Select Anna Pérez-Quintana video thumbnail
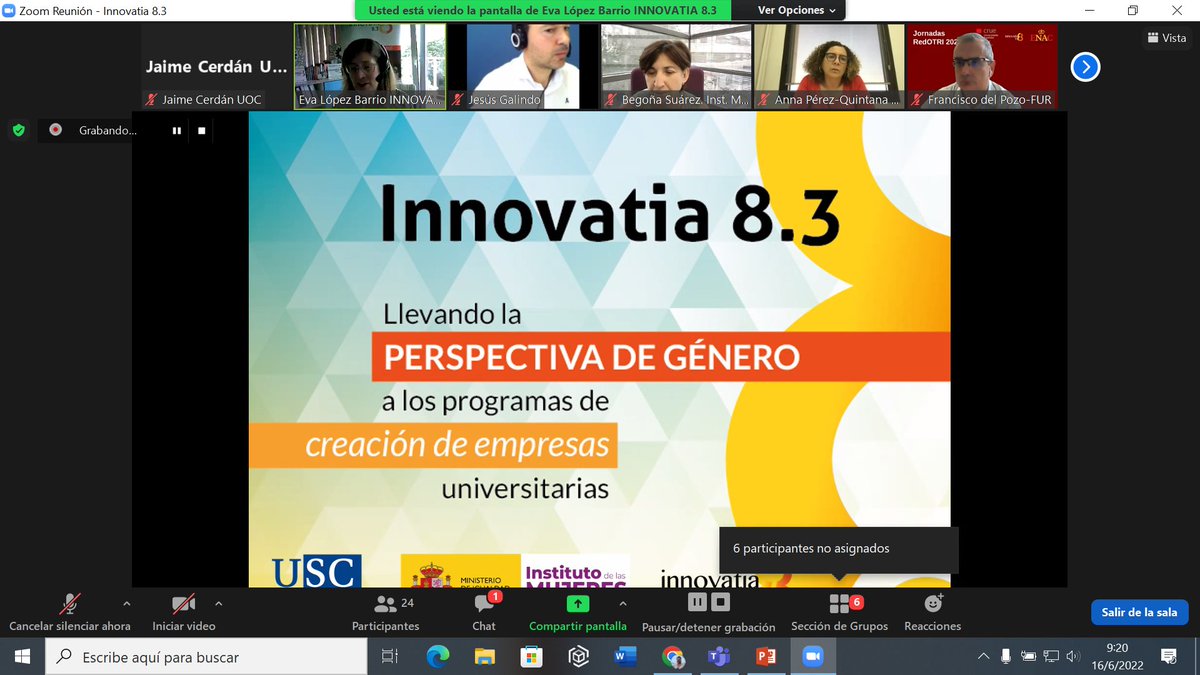Screen dimensions: 1200x675 (829, 66)
